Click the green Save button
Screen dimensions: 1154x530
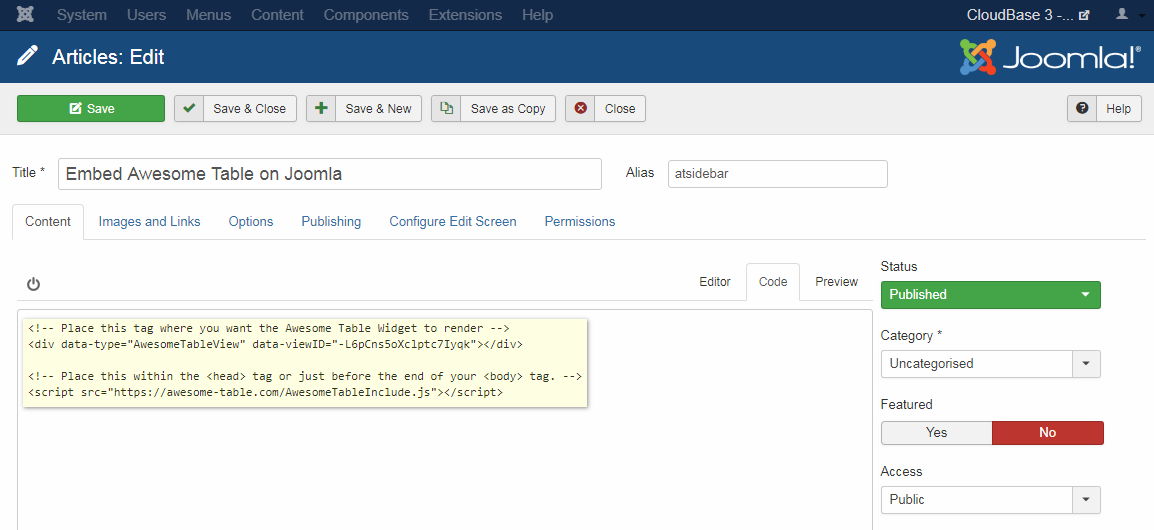(91, 108)
